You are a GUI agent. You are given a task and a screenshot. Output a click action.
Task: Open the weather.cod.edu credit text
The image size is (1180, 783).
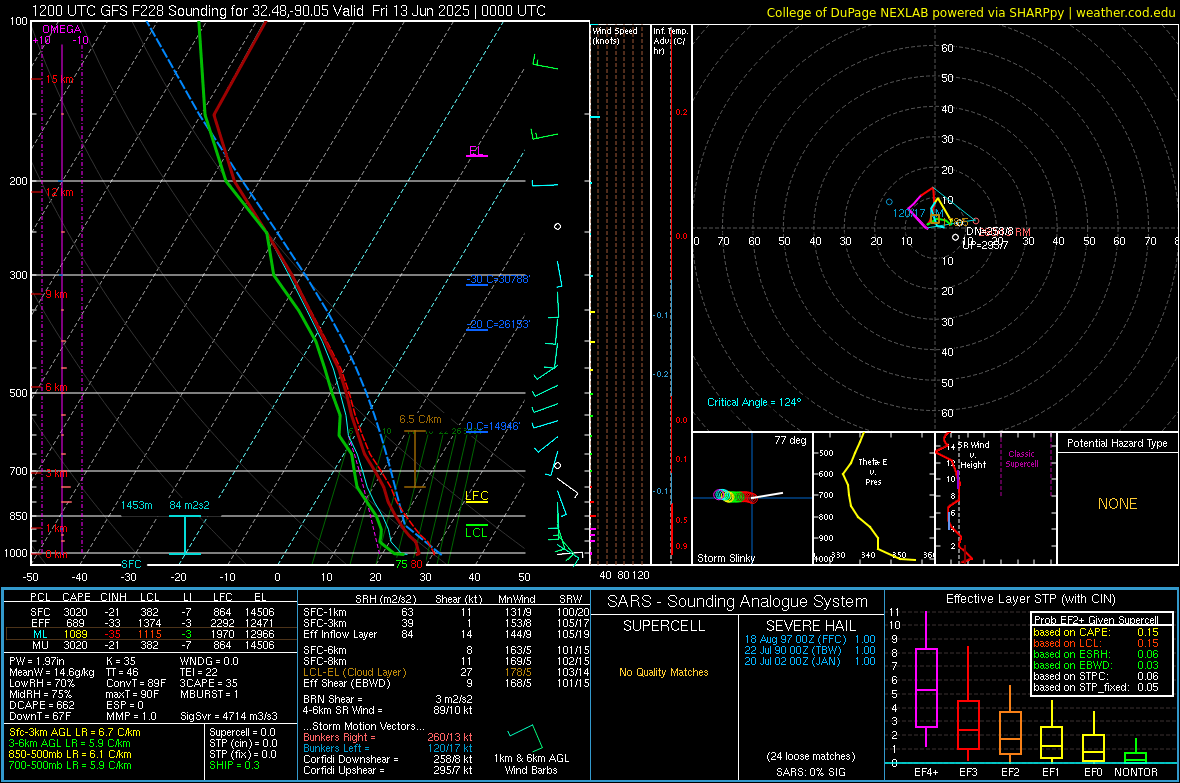pyautogui.click(x=1125, y=13)
